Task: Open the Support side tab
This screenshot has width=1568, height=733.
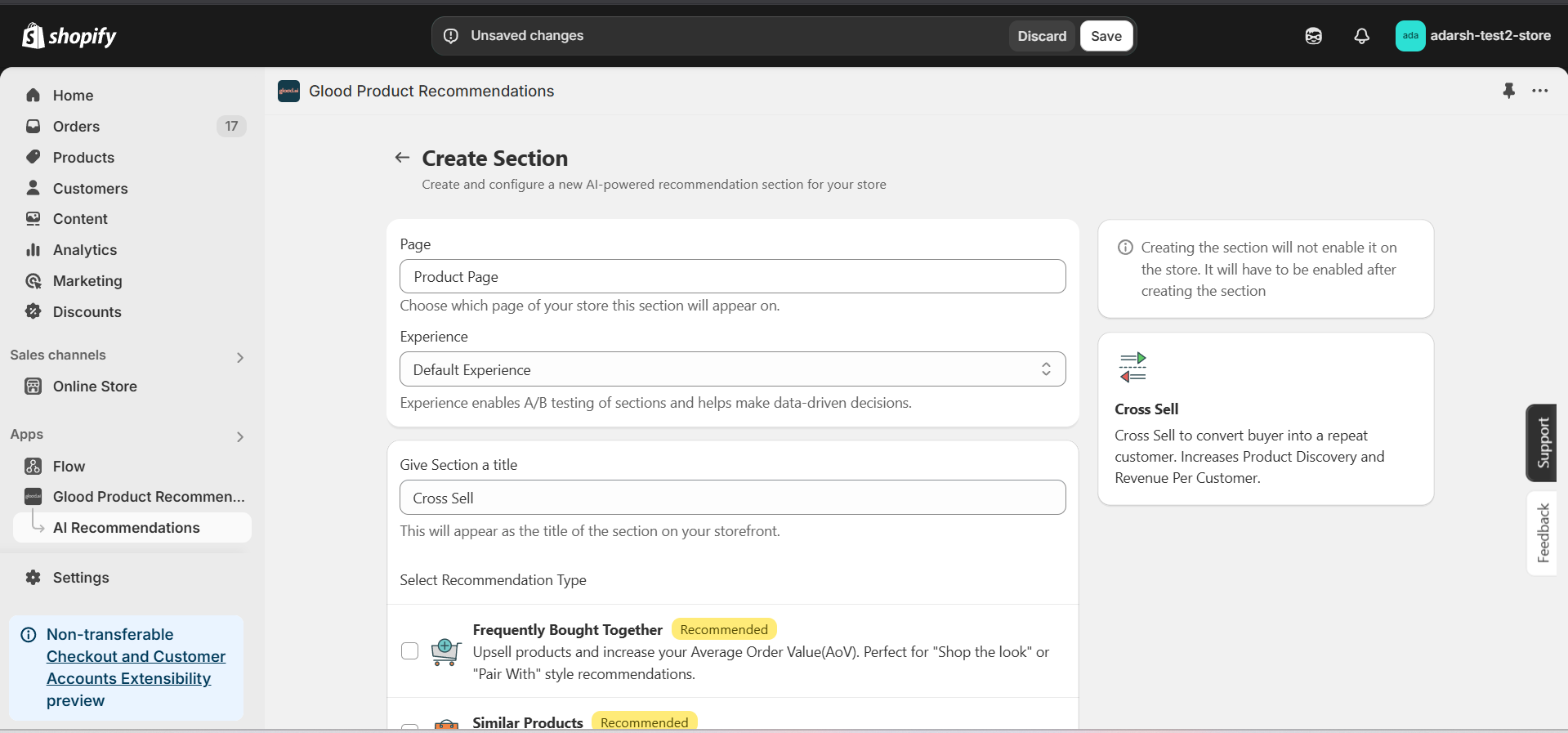Action: click(x=1542, y=443)
